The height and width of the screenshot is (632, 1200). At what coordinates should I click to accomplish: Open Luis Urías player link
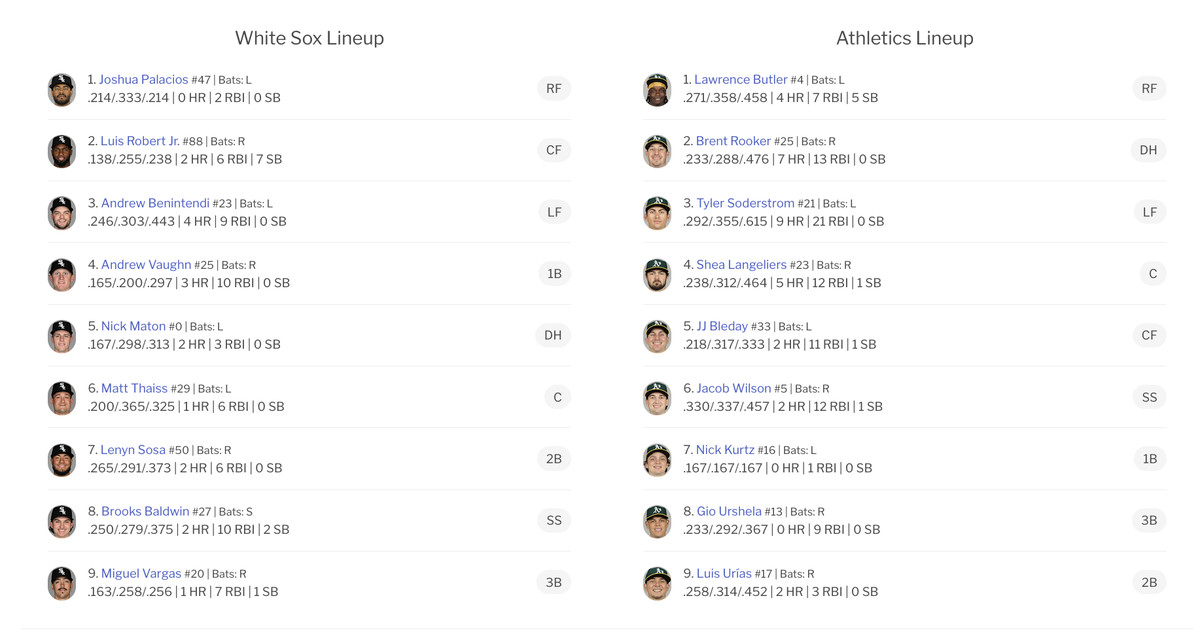(723, 573)
